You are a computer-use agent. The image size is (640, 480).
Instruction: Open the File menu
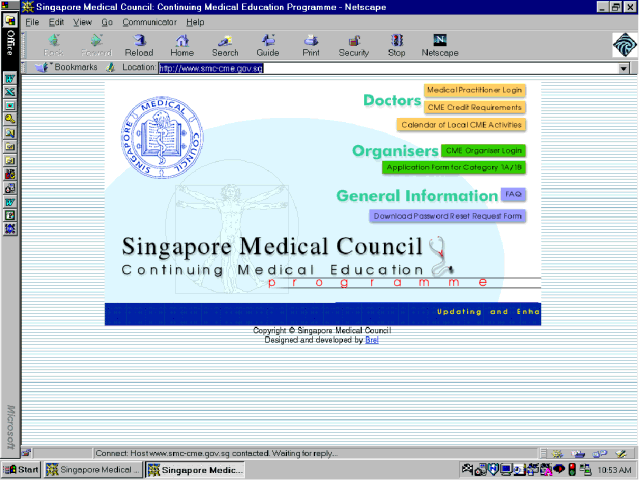click(32, 22)
